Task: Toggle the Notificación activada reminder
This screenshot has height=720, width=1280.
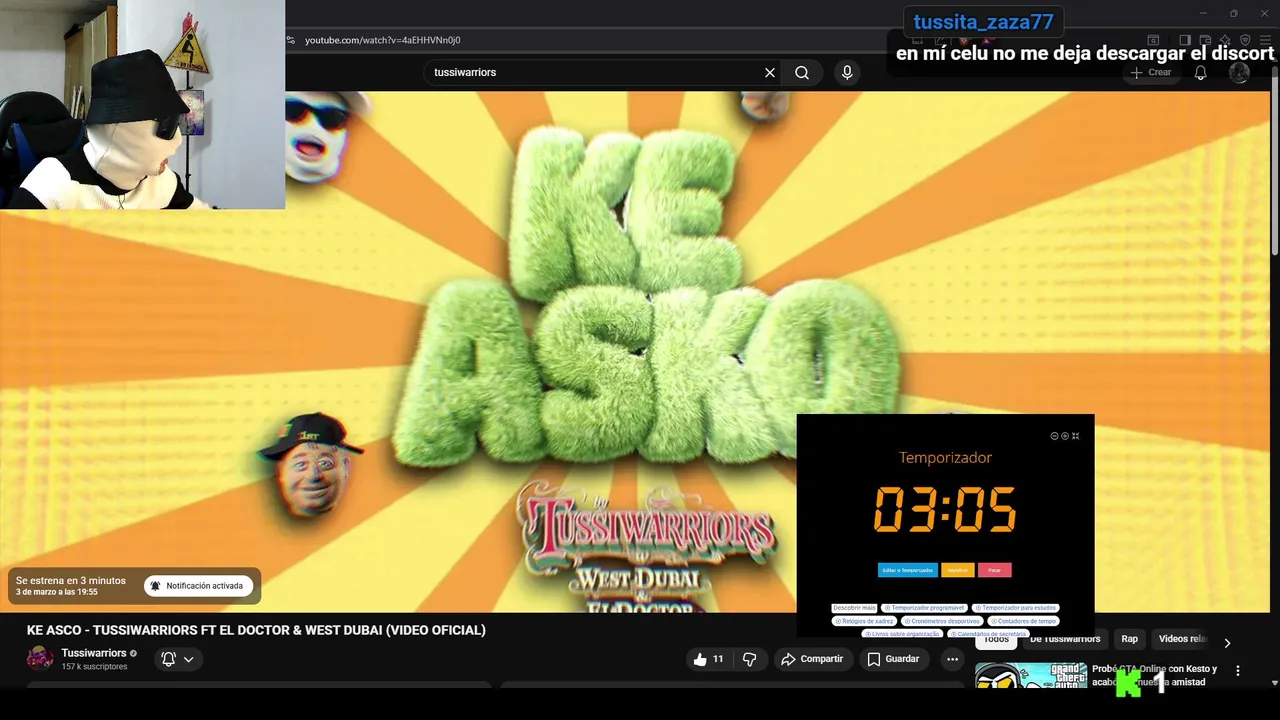Action: (x=197, y=586)
